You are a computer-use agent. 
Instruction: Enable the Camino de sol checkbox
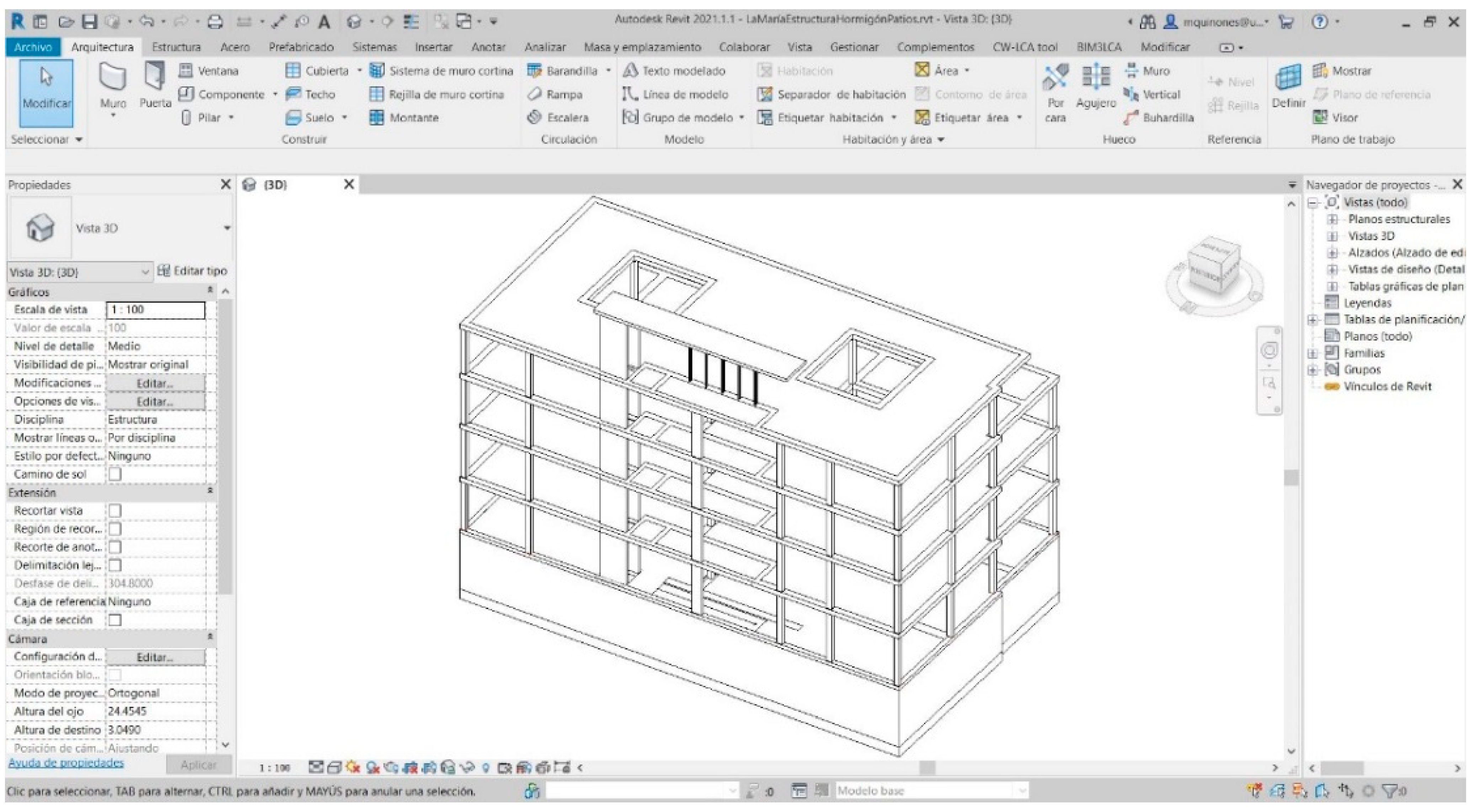pos(115,474)
